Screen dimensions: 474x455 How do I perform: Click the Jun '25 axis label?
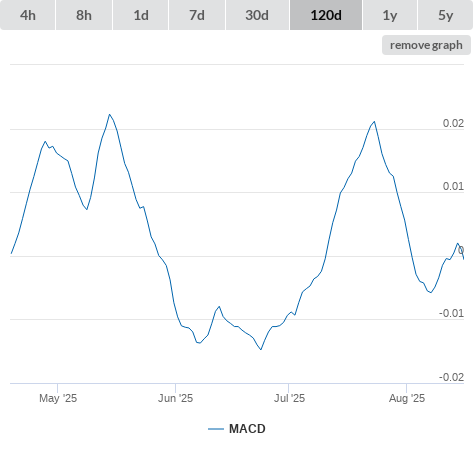point(175,398)
